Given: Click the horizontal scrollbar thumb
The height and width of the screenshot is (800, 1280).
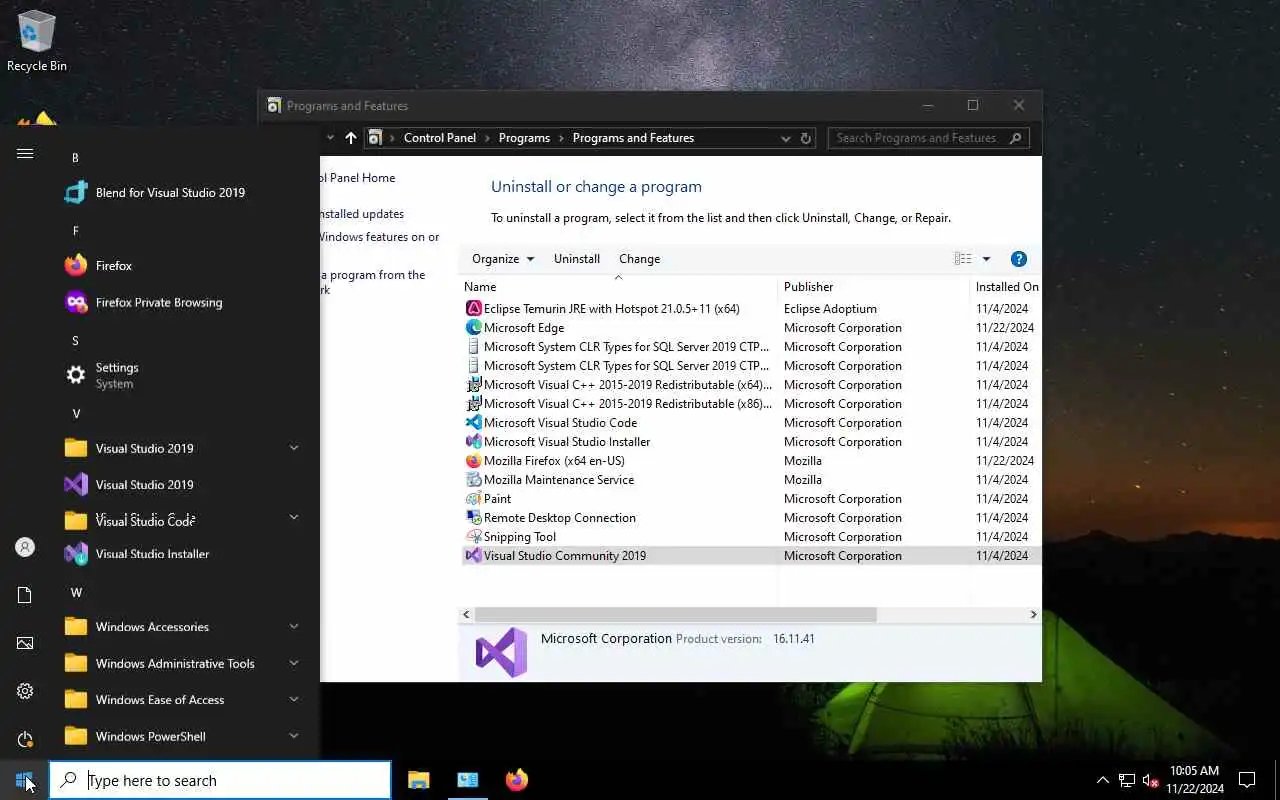Looking at the screenshot, I should pyautogui.click(x=675, y=615).
